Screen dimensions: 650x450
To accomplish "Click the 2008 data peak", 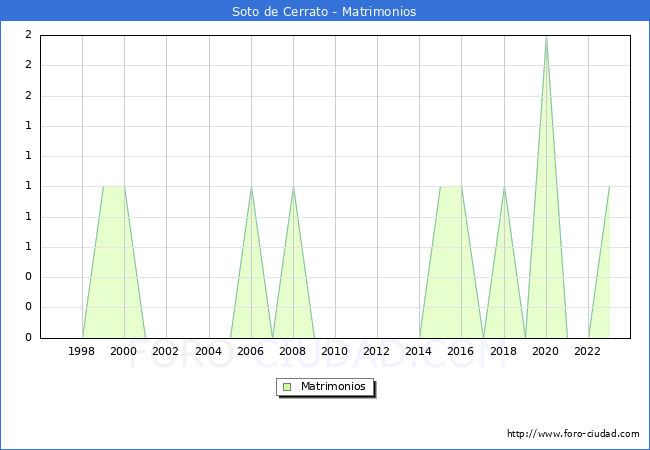I will click(293, 187).
